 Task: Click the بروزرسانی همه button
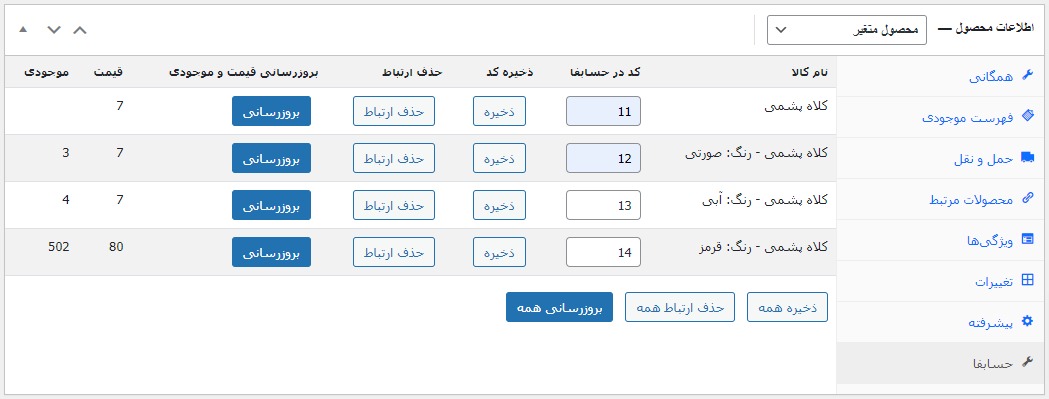point(559,307)
